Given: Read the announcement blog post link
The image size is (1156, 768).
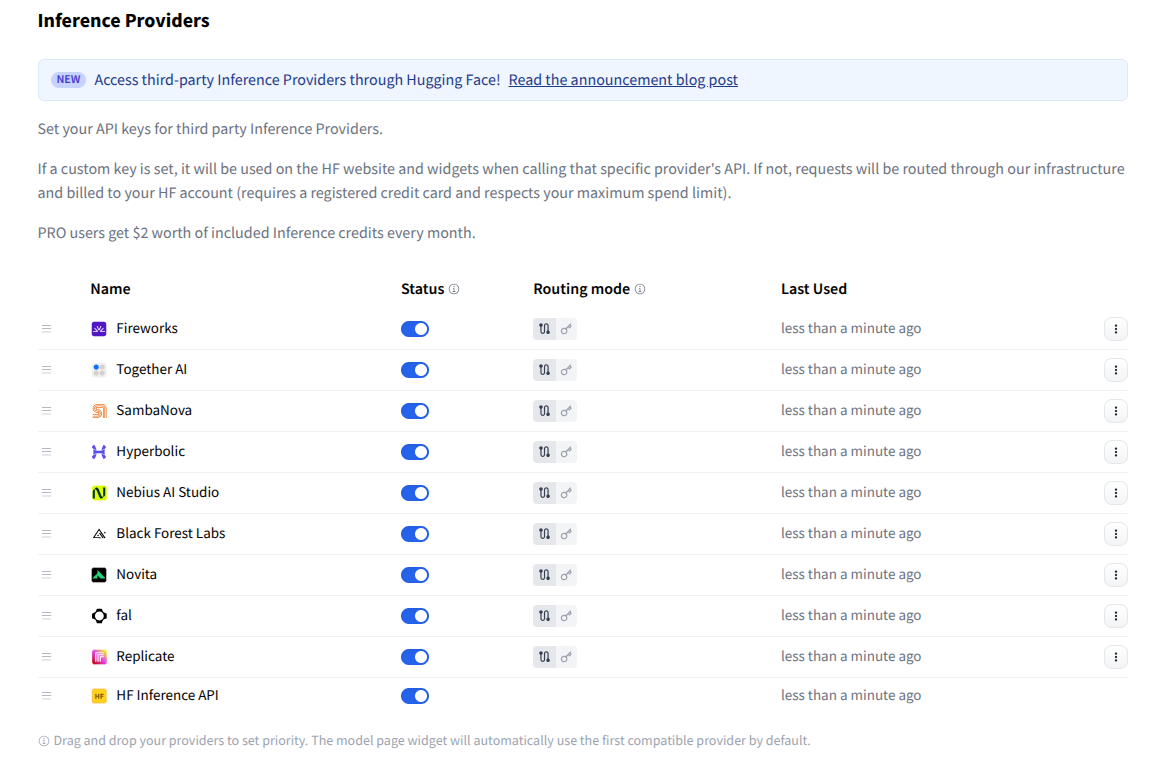Looking at the screenshot, I should (x=623, y=79).
